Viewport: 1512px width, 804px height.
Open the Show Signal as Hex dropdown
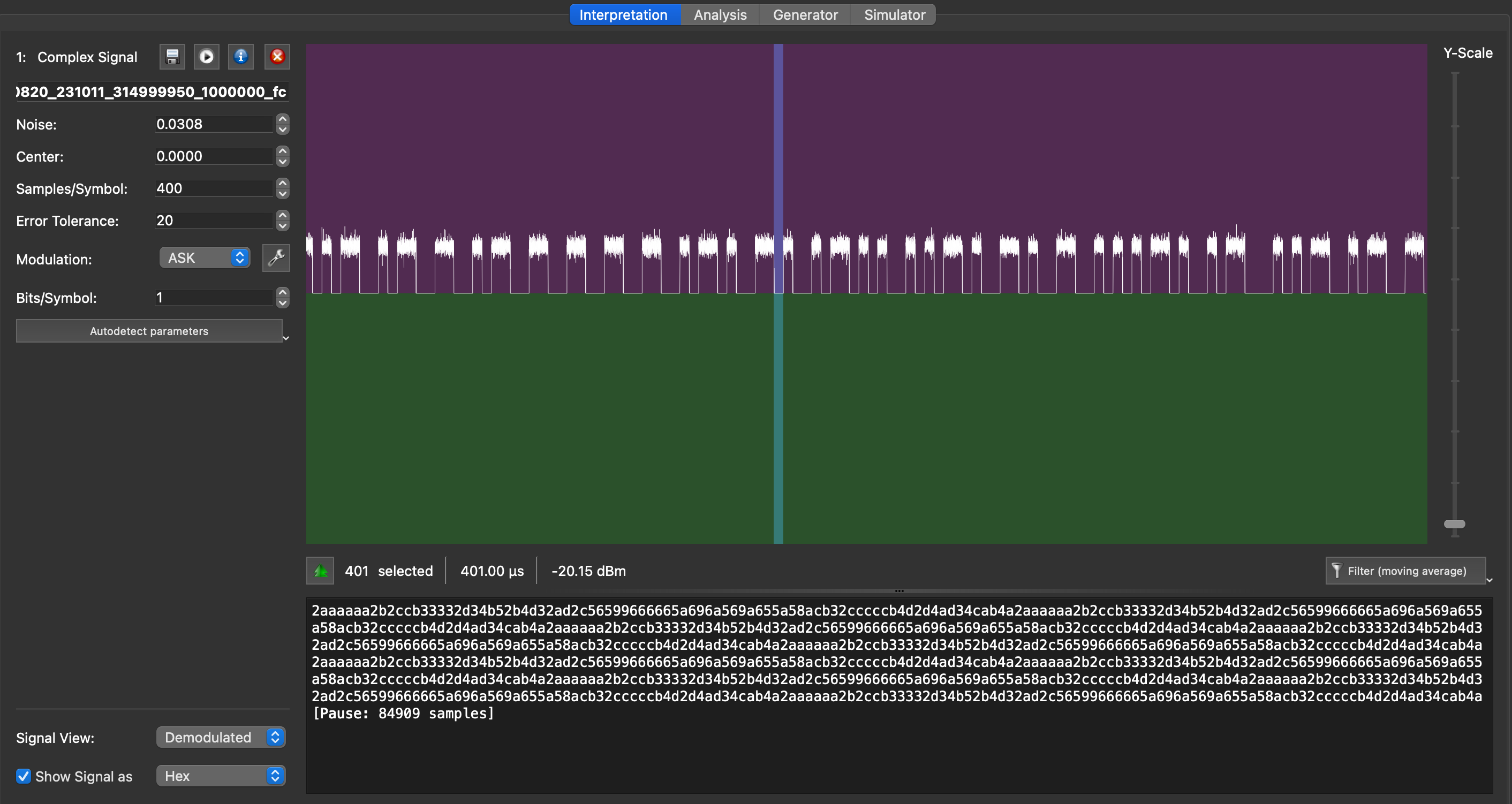pyautogui.click(x=221, y=776)
